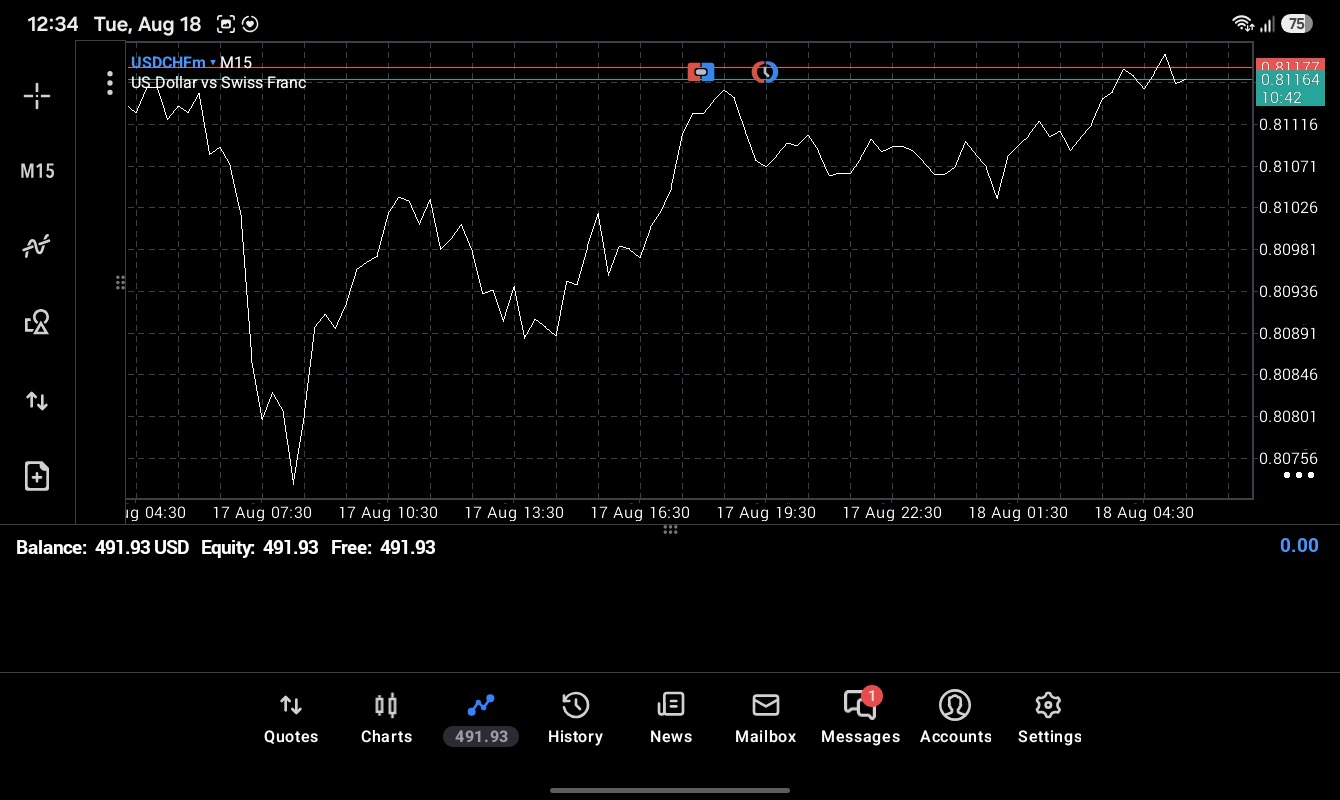This screenshot has width=1340, height=800.
Task: Open the chart indicators icon
Action: tap(37, 246)
